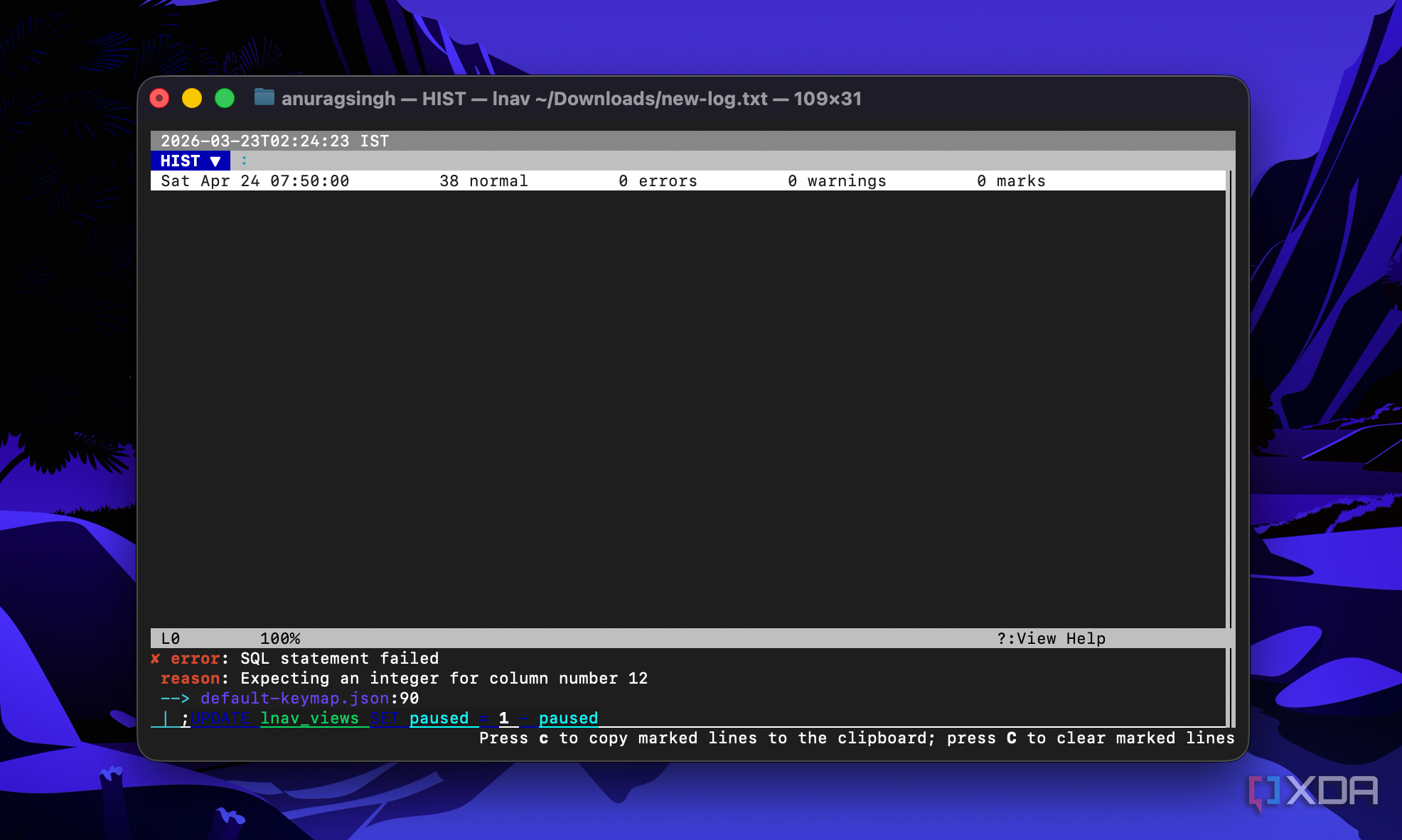Click the red error X icon
1402x840 pixels.
tap(156, 659)
